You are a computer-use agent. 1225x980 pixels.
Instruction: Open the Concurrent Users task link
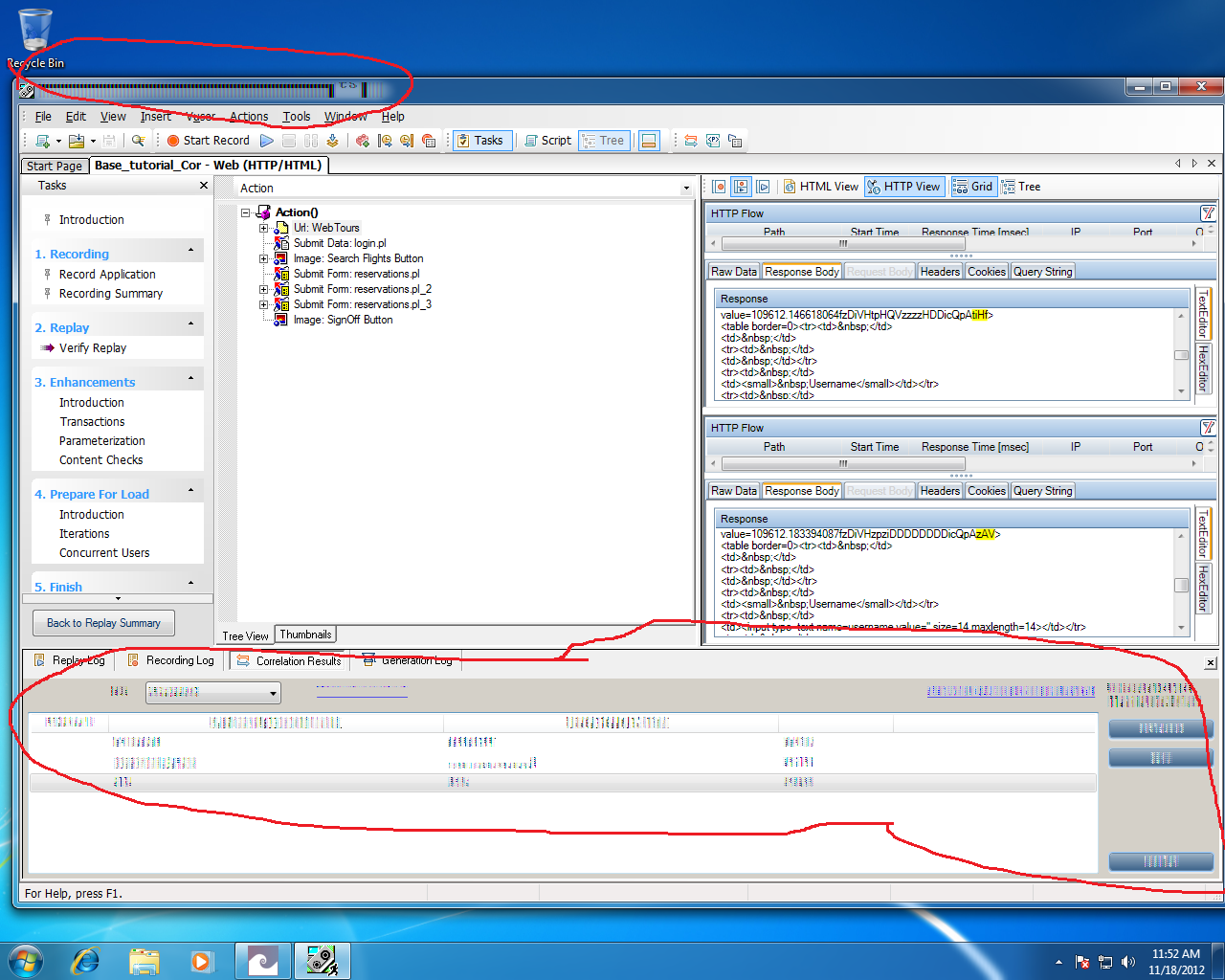[x=104, y=553]
